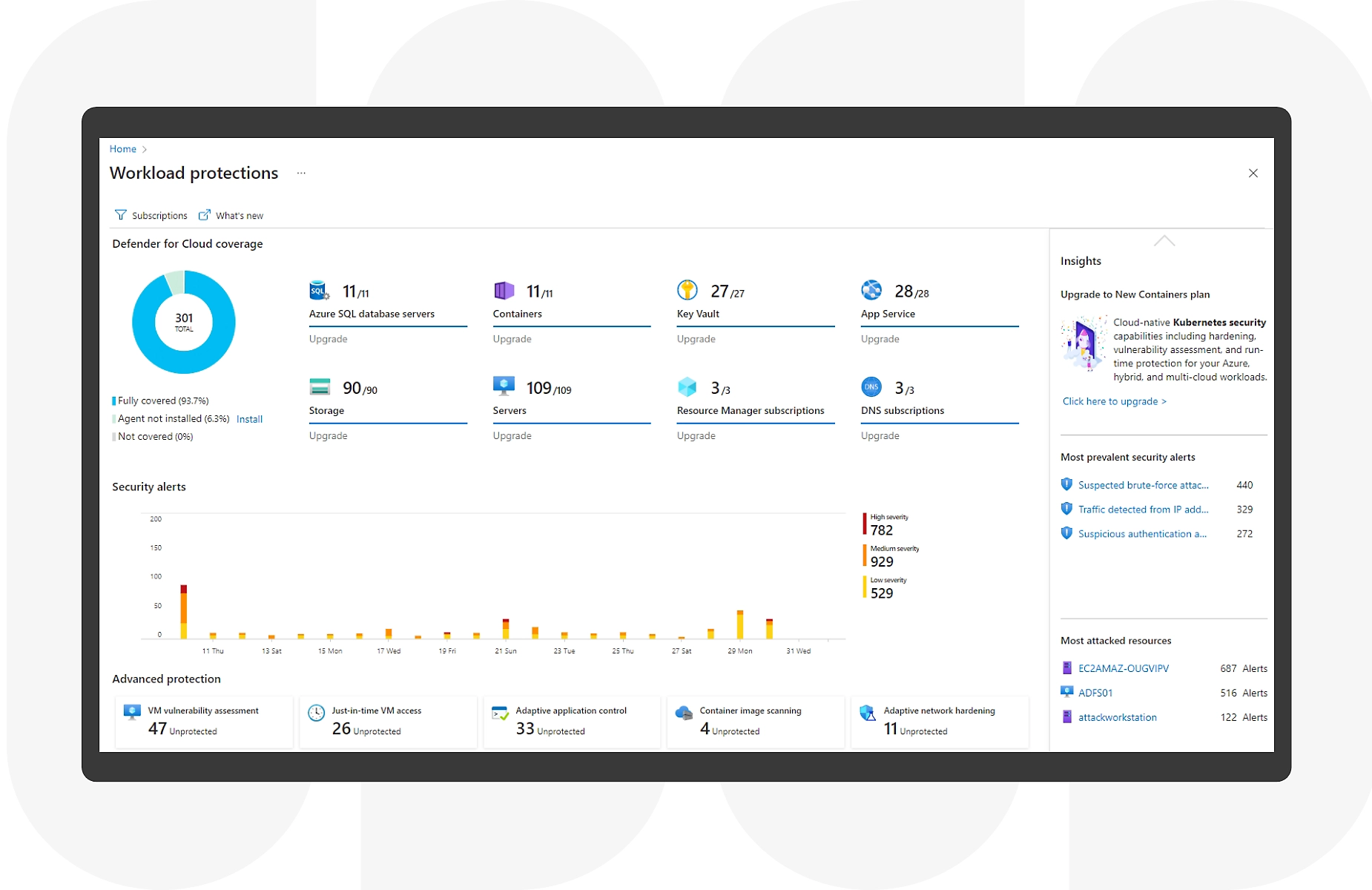Screen dimensions: 1372x890
Task: Click Install link for agent not installed
Action: point(249,419)
